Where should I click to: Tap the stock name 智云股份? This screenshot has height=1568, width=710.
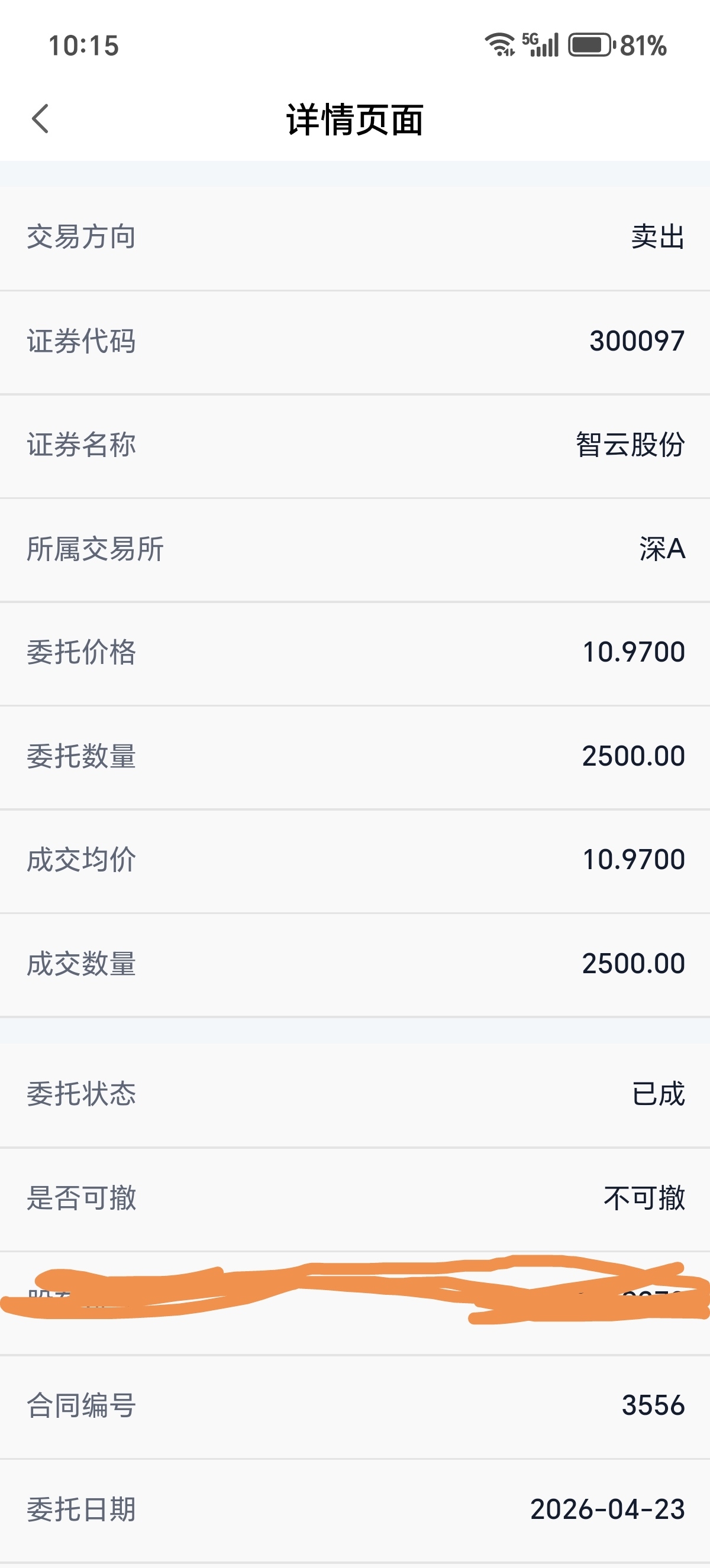point(630,445)
